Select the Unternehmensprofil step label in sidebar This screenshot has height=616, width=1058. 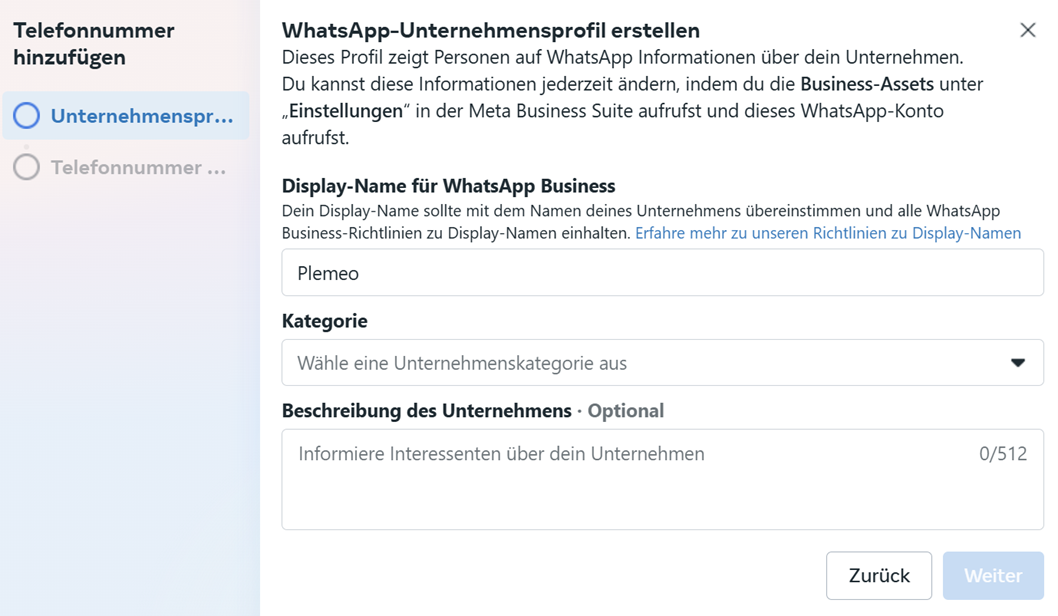click(x=141, y=116)
